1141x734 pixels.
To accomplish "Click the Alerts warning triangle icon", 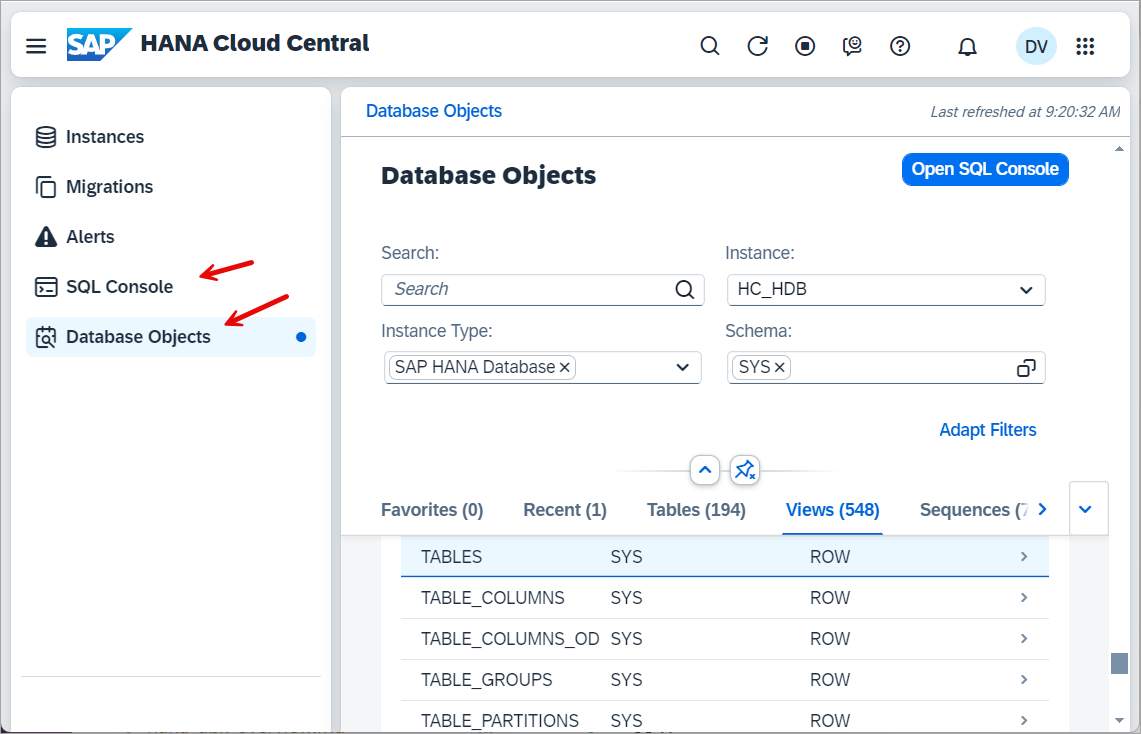I will pos(46,236).
